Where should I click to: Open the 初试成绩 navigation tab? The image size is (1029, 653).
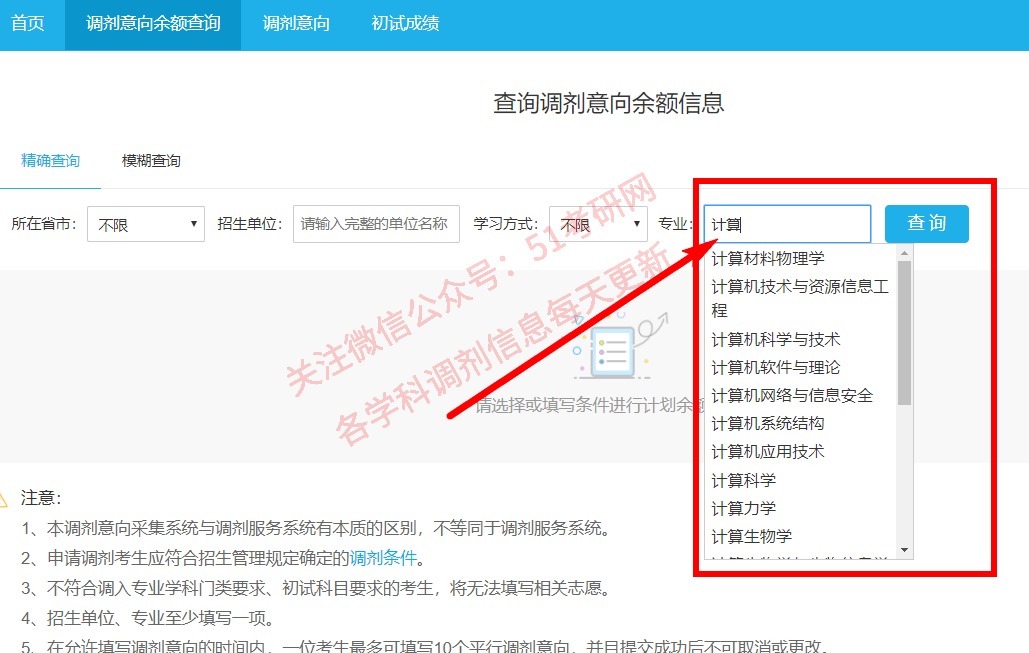[x=403, y=23]
